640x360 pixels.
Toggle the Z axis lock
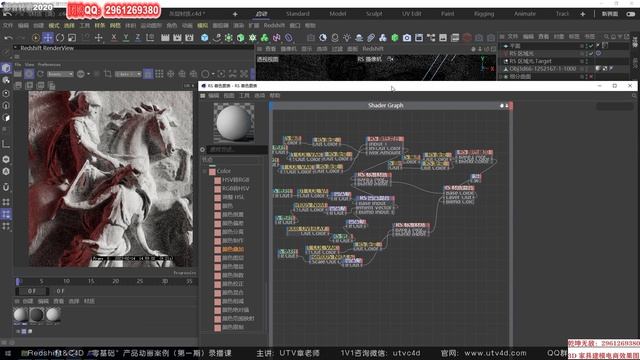pos(138,38)
